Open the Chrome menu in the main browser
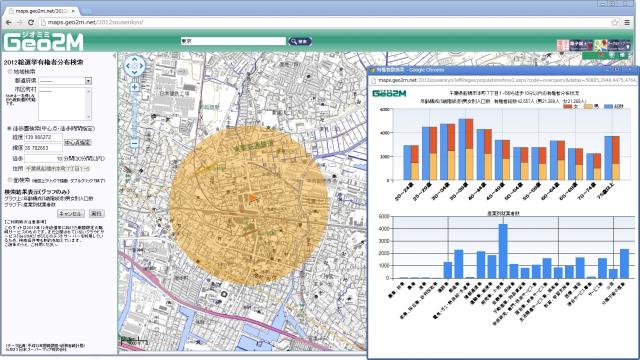640x360 pixels. click(627, 22)
